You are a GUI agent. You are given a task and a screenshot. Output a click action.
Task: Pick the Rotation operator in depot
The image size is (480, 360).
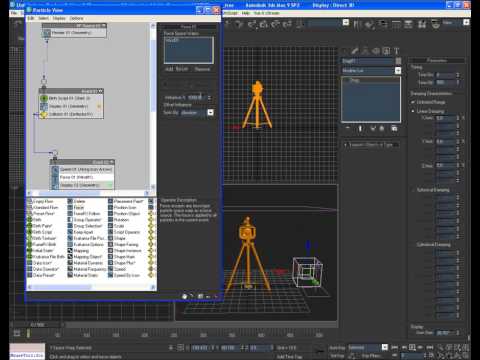coord(121,220)
